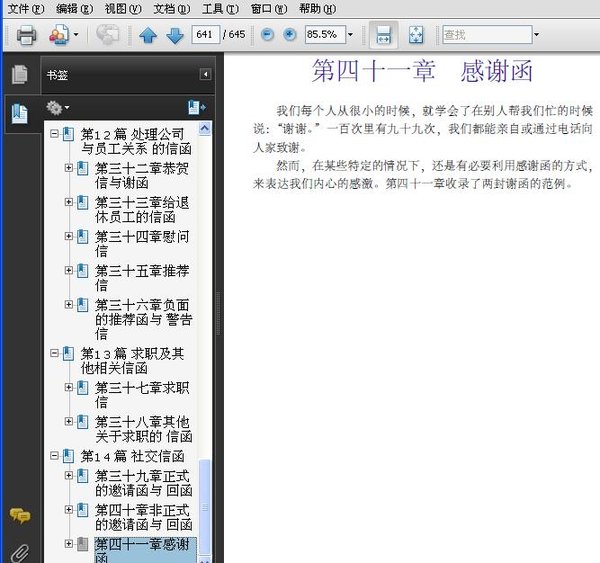Expand the 第三十五章推荐信 bookmark
600x563 pixels.
tap(68, 270)
